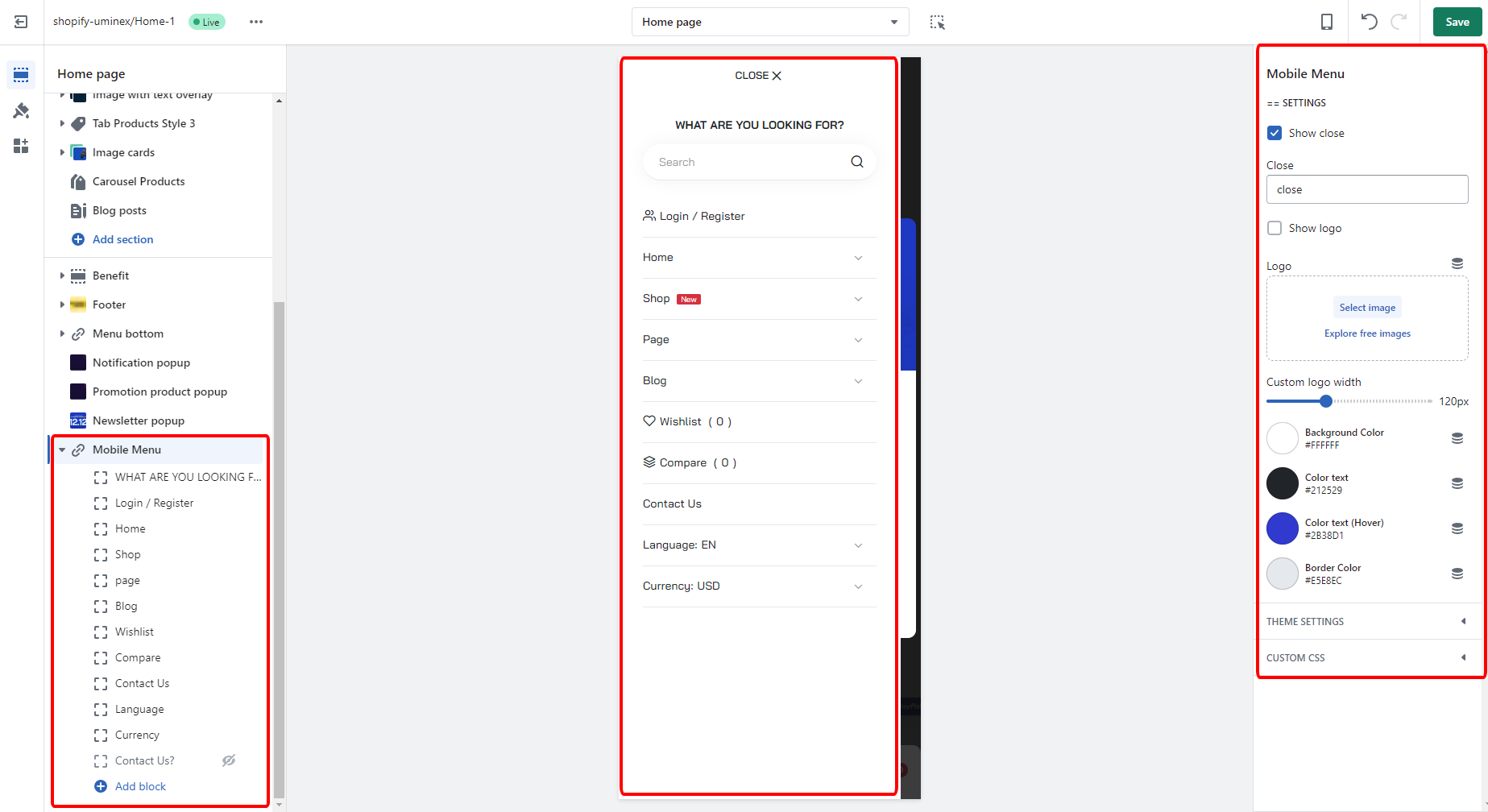The width and height of the screenshot is (1488, 812).
Task: Switch to mobile device preview icon
Action: tap(1326, 22)
